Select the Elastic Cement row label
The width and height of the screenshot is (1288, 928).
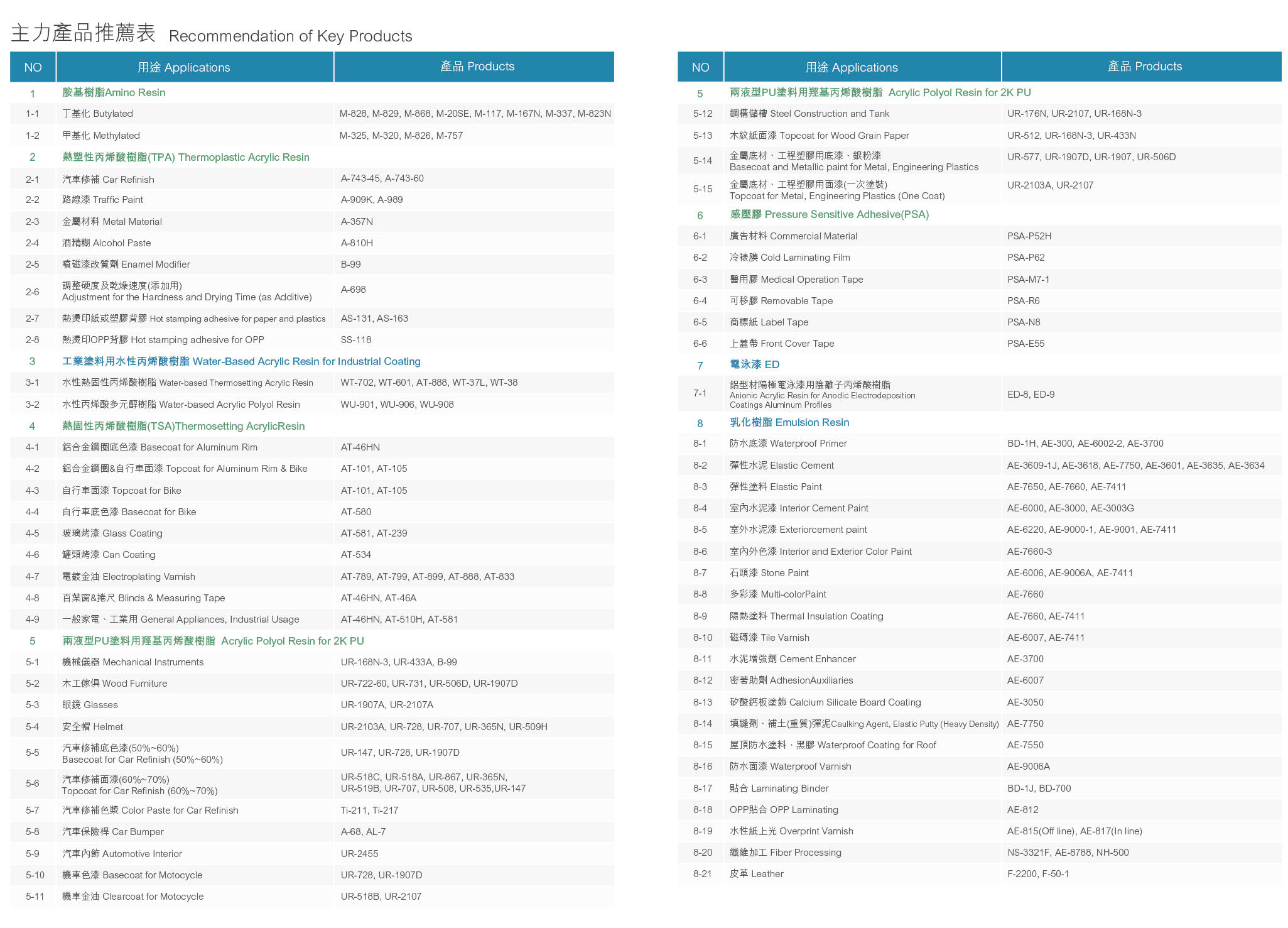[x=782, y=466]
